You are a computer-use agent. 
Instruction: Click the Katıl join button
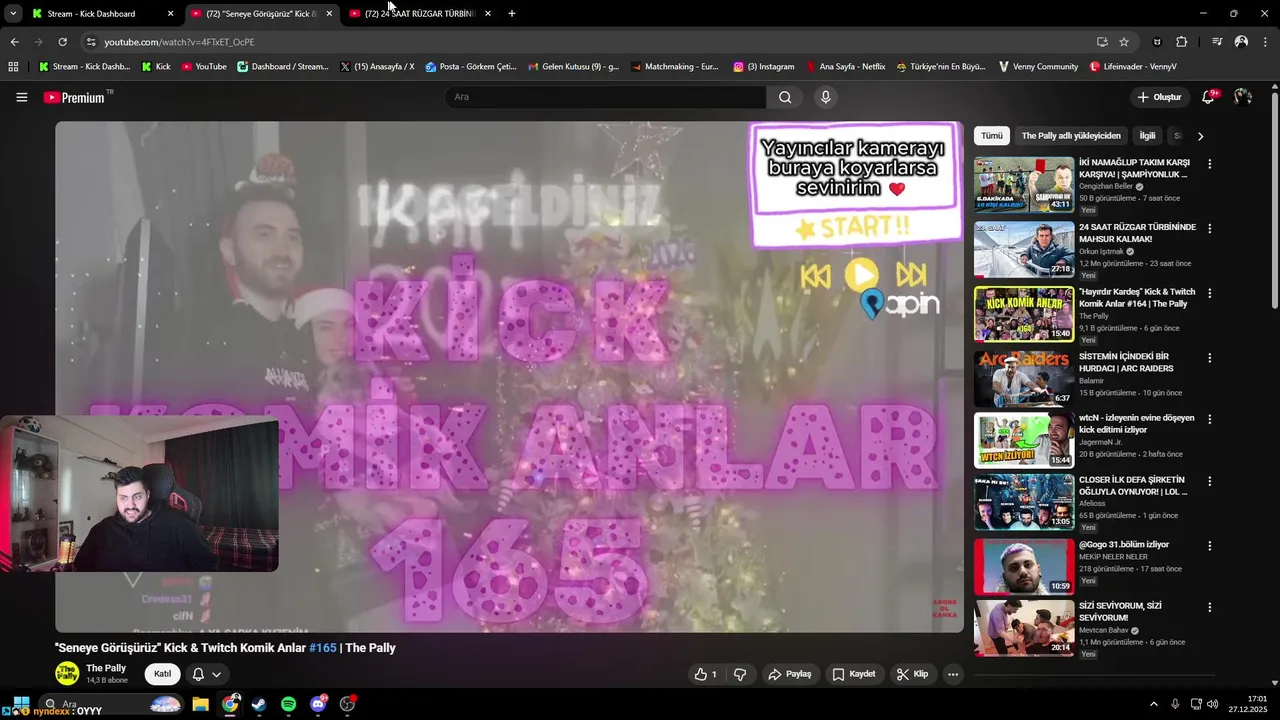point(162,674)
